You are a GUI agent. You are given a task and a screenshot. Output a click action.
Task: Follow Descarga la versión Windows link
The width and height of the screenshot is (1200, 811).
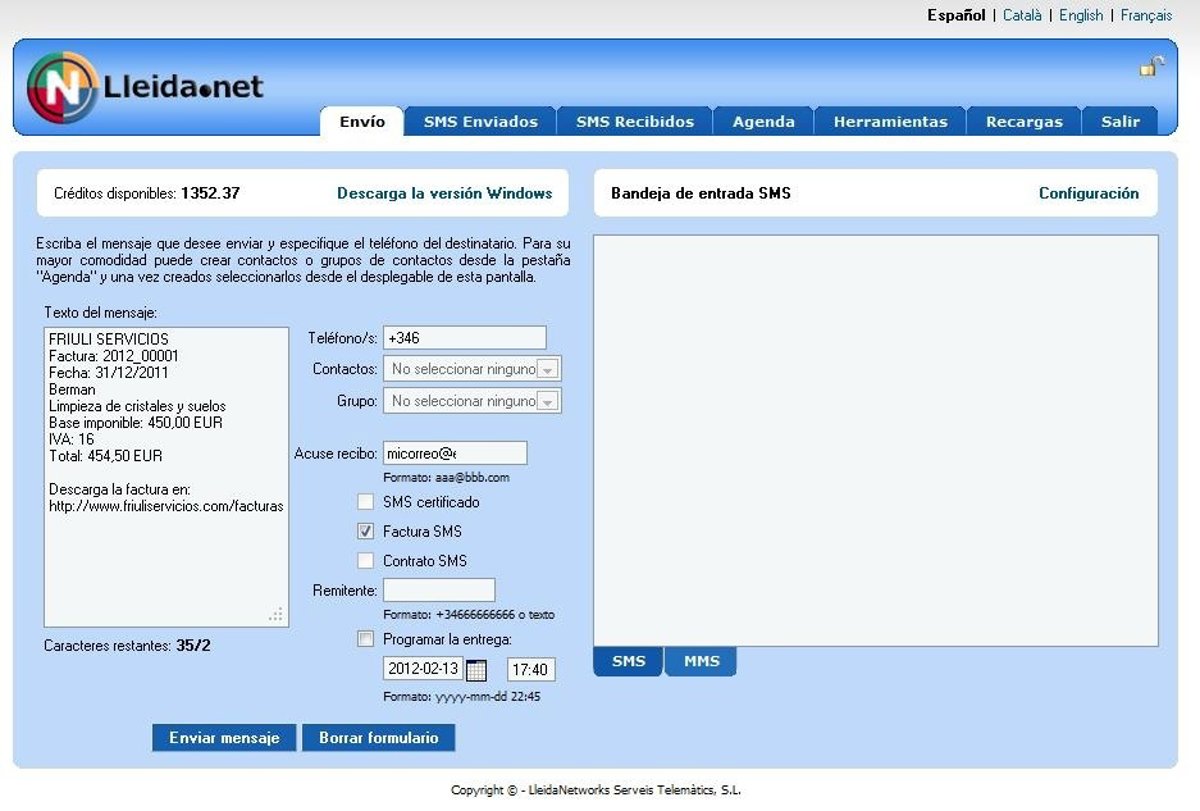pos(444,193)
